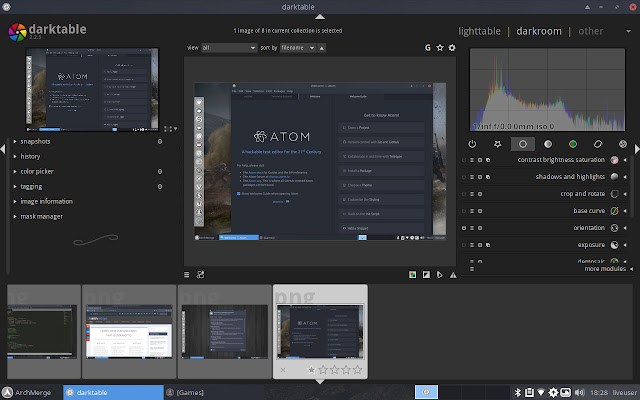The width and height of the screenshot is (640, 400).
Task: Enable crop and rotate module
Action: pos(464,194)
